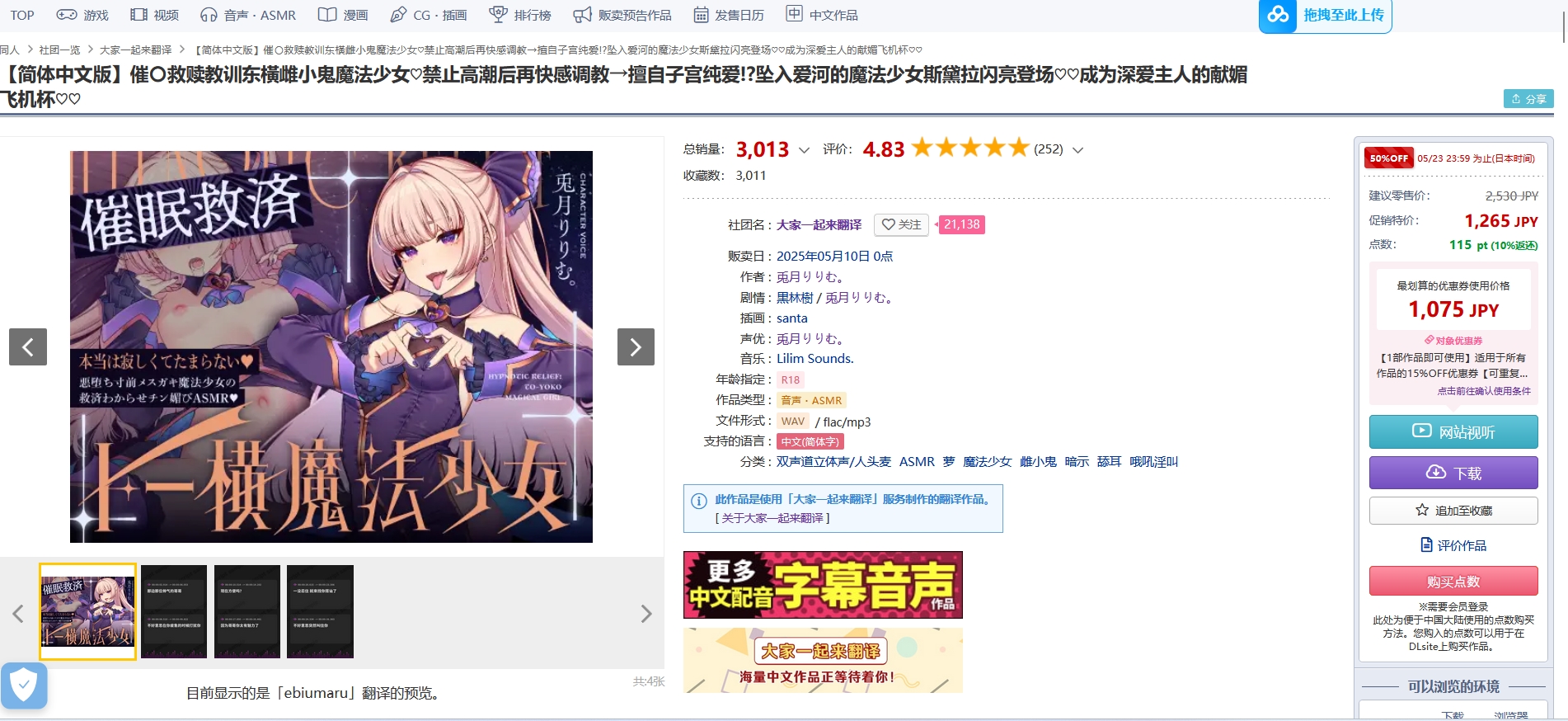Screen dimensions: 1568x721
Task: Open the release calendar menu item
Action: (729, 15)
